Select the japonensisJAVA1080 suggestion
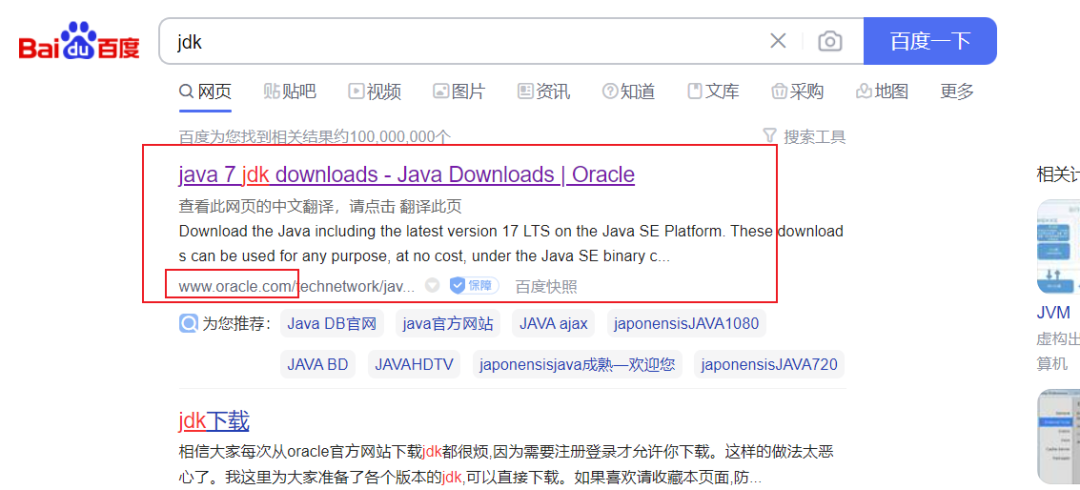 (x=686, y=324)
